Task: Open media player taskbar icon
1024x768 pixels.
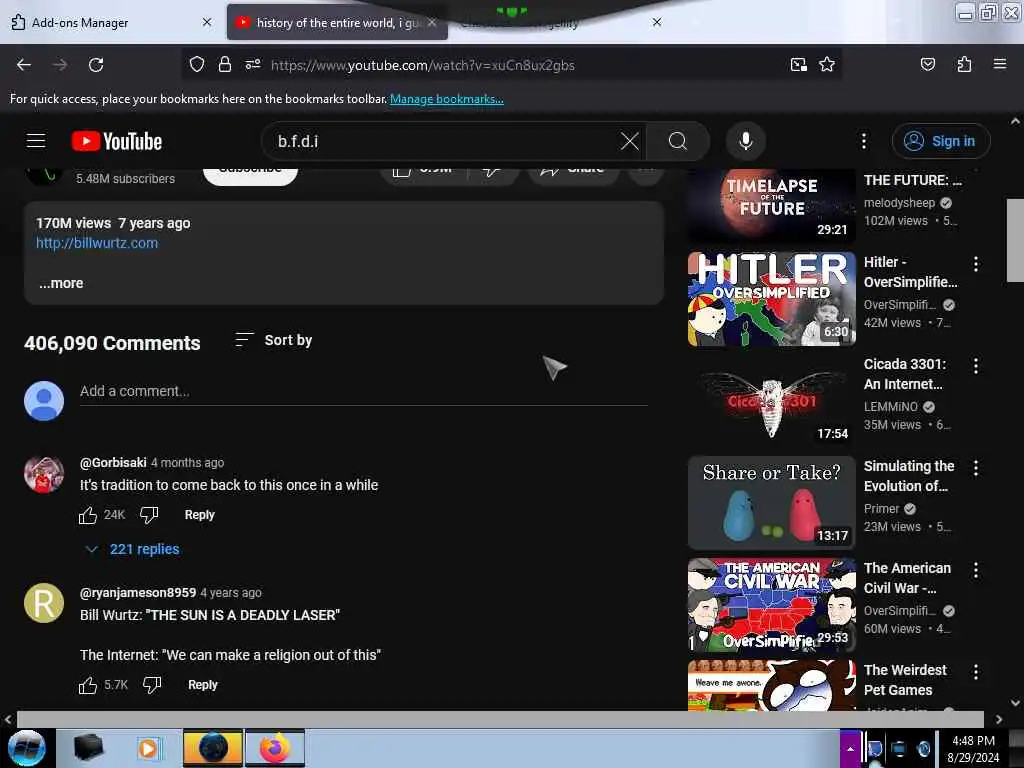Action: point(148,748)
